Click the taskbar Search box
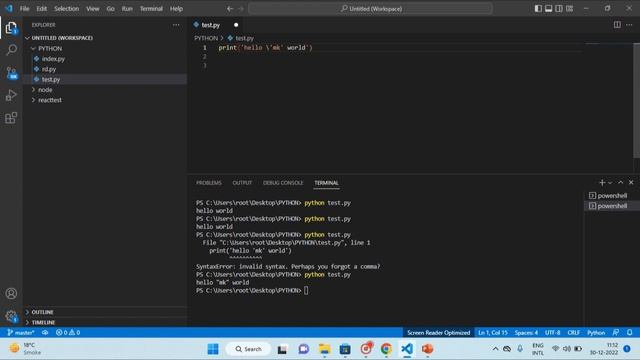Screen dimensions: 640x360 coord(248,349)
